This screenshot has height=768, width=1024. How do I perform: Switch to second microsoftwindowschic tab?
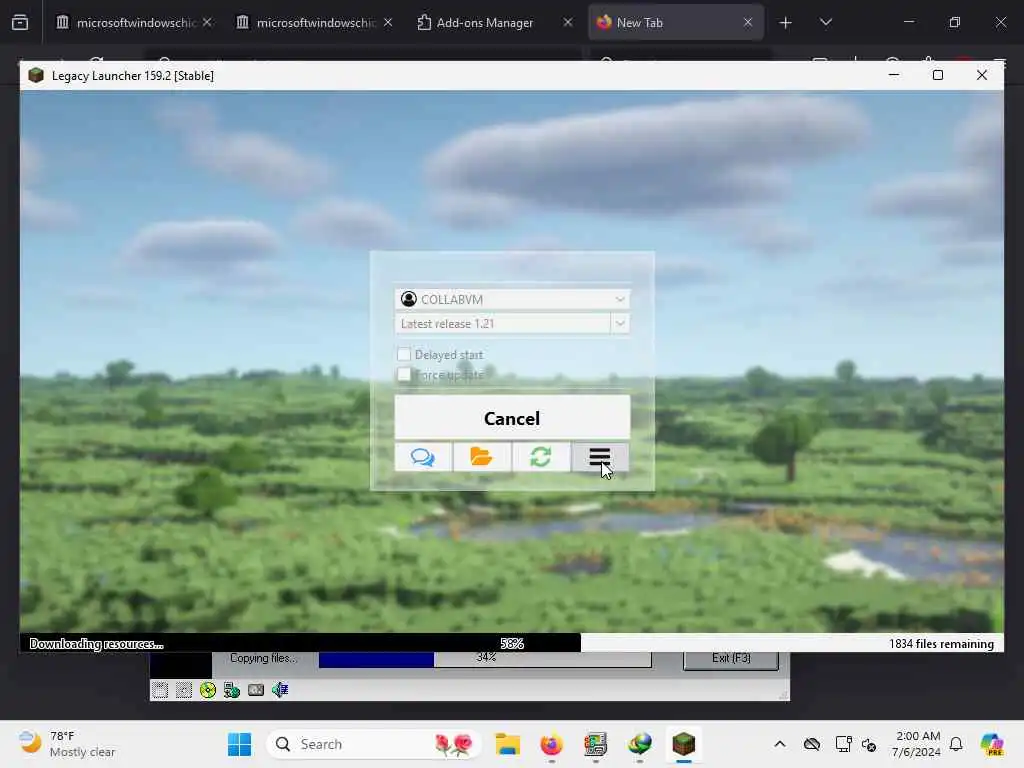coord(315,22)
